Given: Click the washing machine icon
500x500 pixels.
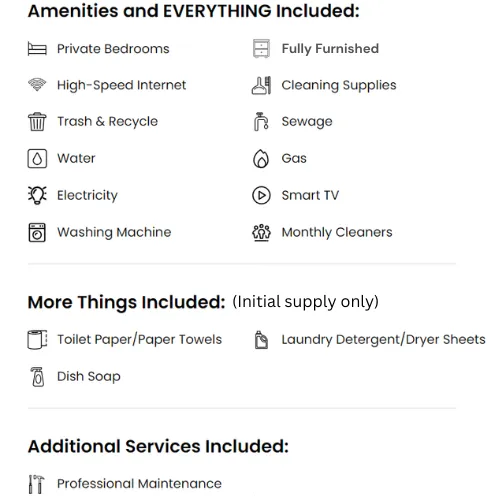Looking at the screenshot, I should point(37,232).
